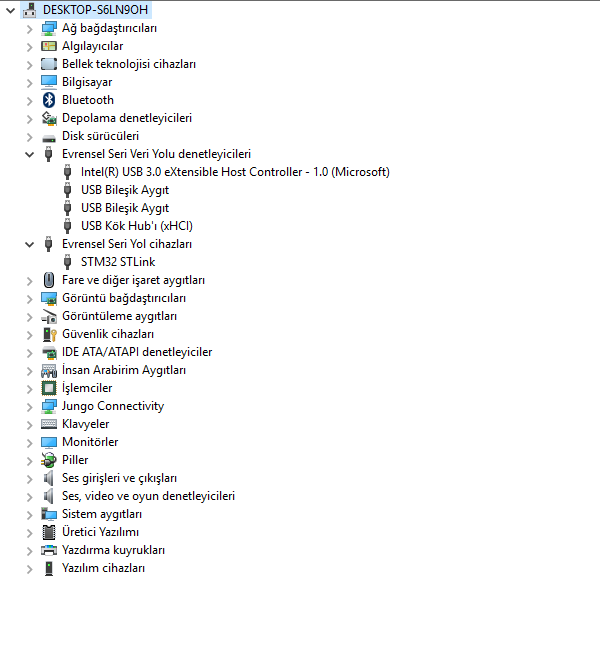Select Intel(R) USB 3.0 eXtensible Host Controller
This screenshot has height=671, width=600.
coord(235,172)
